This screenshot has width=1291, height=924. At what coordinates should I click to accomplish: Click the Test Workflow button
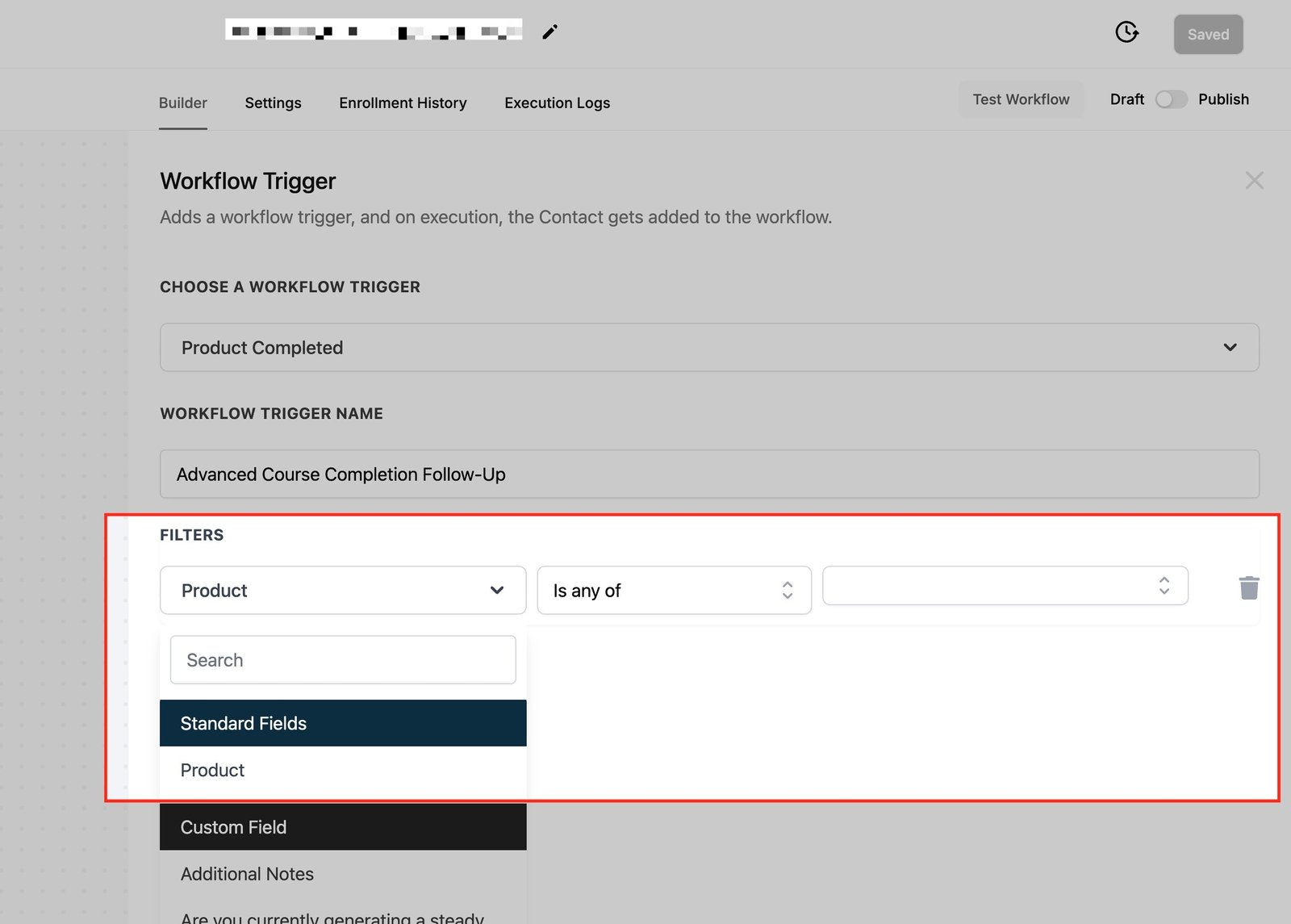coord(1020,99)
